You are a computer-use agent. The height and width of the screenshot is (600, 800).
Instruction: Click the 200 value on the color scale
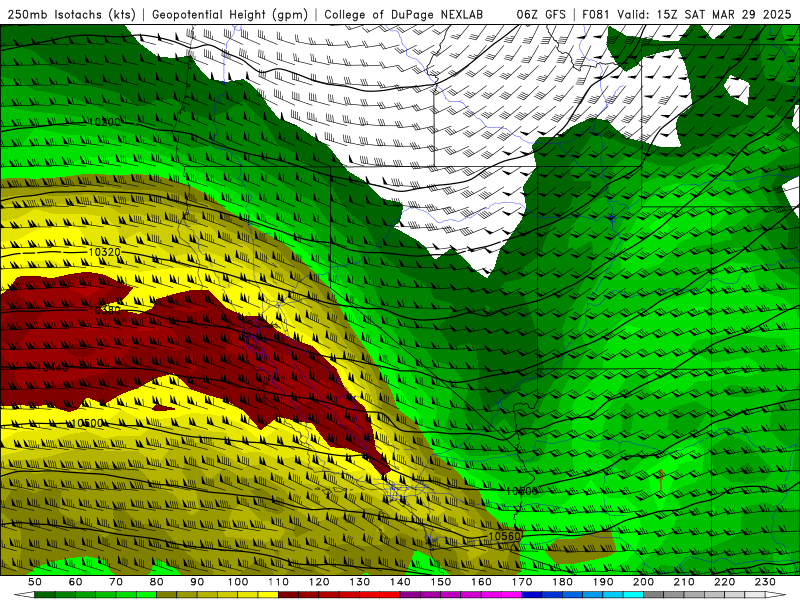pyautogui.click(x=643, y=582)
